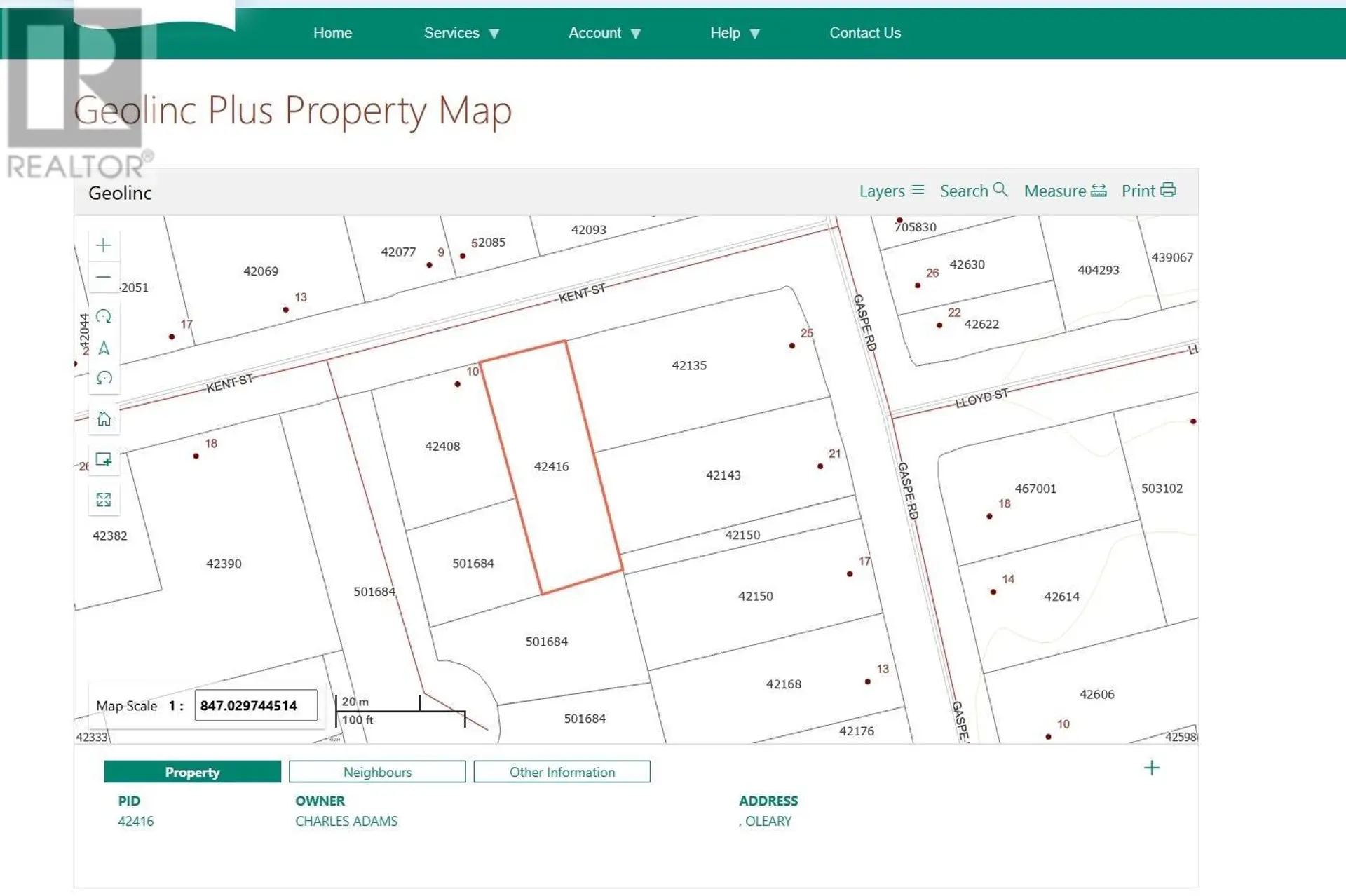The width and height of the screenshot is (1346, 896).
Task: Select the add-selection rectangle map tool
Action: [x=104, y=461]
